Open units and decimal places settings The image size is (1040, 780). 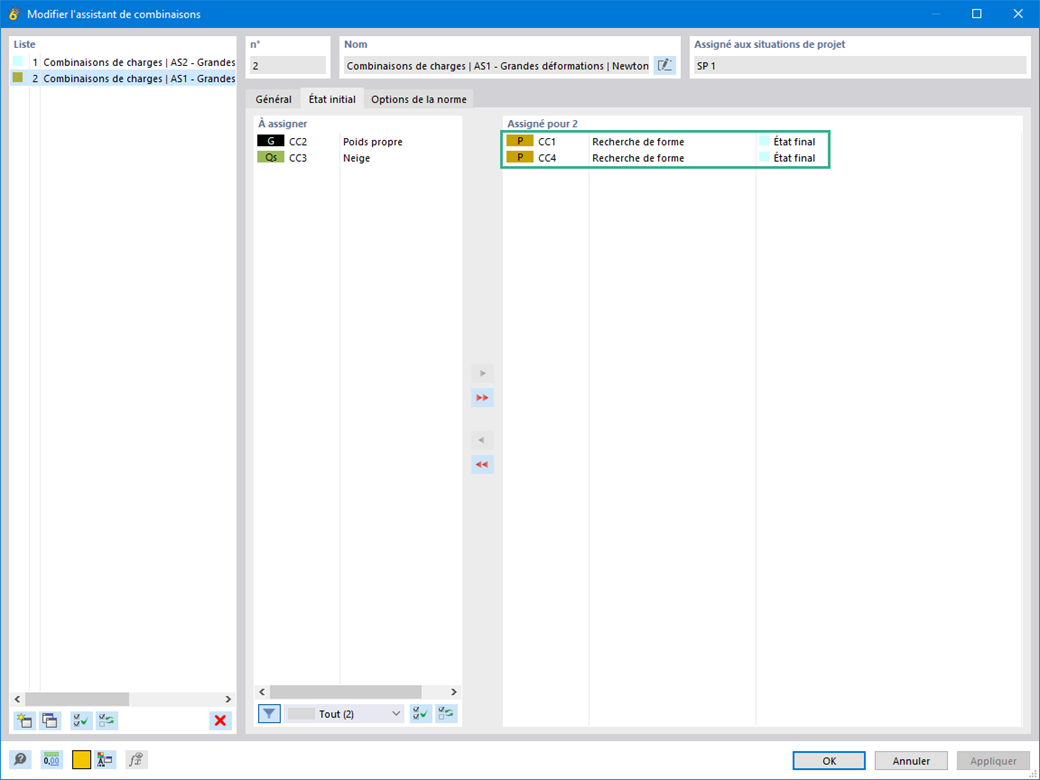tap(51, 759)
